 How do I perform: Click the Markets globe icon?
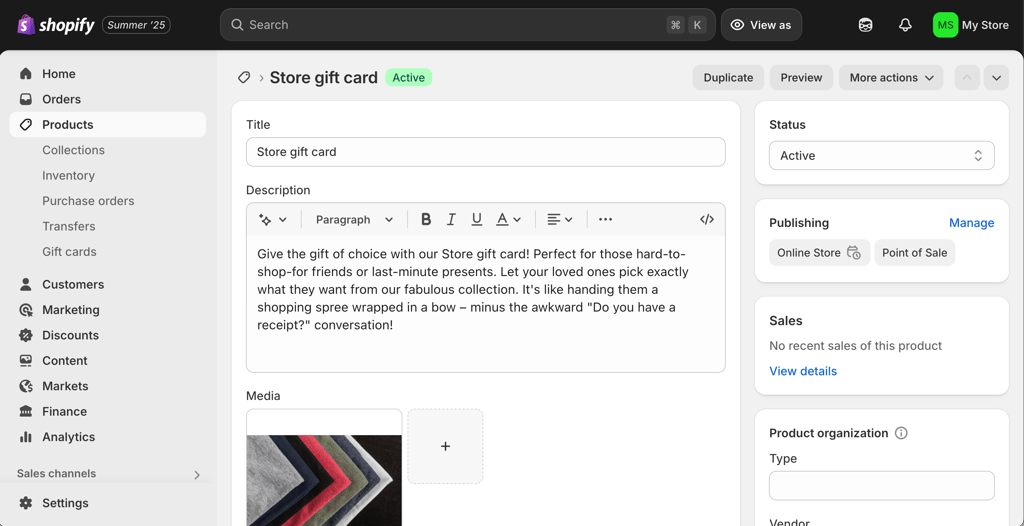pos(25,386)
